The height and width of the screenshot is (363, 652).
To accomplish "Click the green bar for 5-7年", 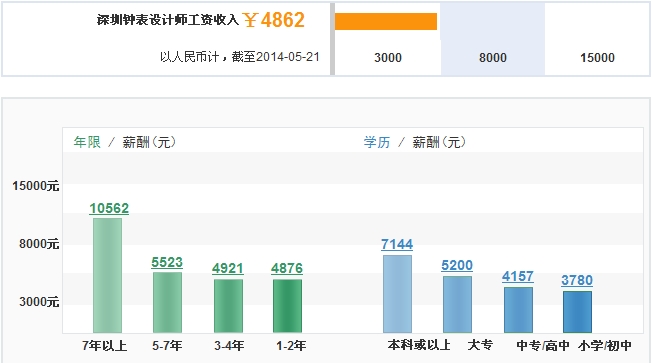I will click(168, 302).
